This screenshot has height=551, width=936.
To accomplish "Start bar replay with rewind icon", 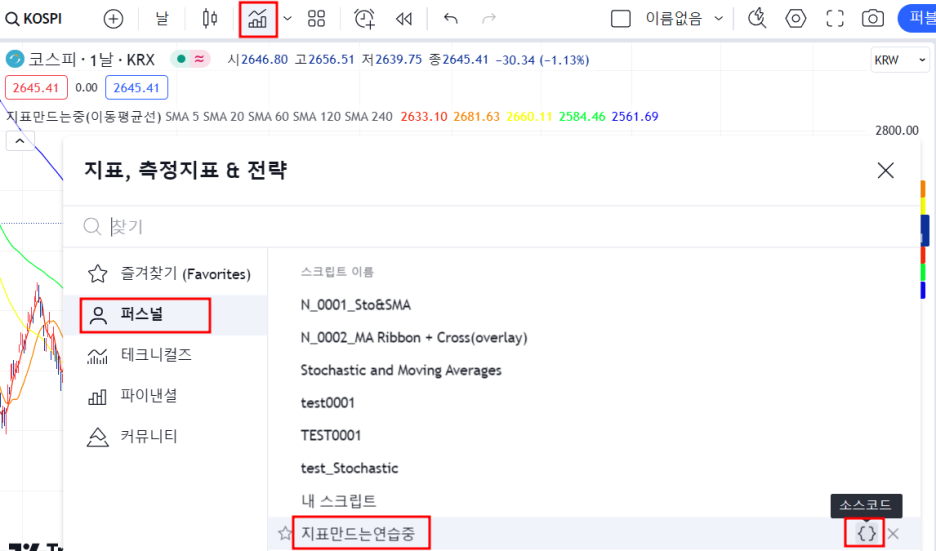I will pyautogui.click(x=404, y=19).
